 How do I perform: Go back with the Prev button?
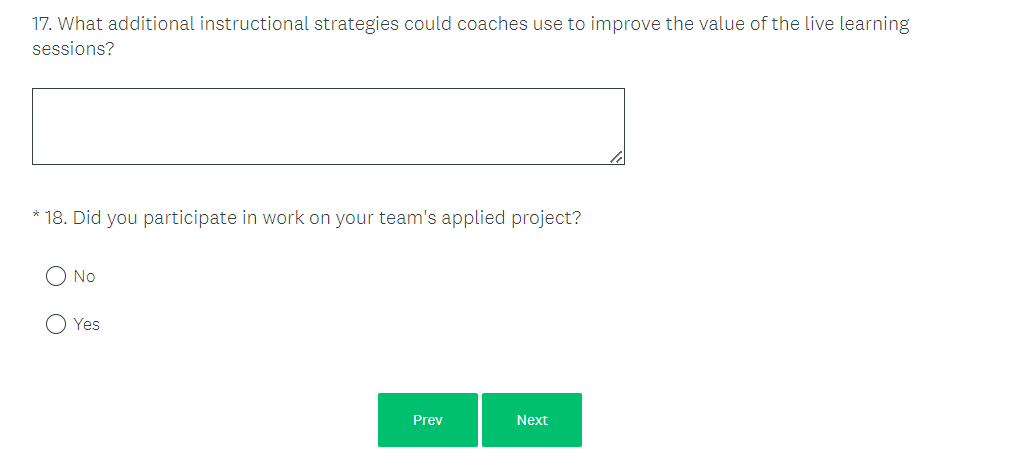pyautogui.click(x=428, y=420)
